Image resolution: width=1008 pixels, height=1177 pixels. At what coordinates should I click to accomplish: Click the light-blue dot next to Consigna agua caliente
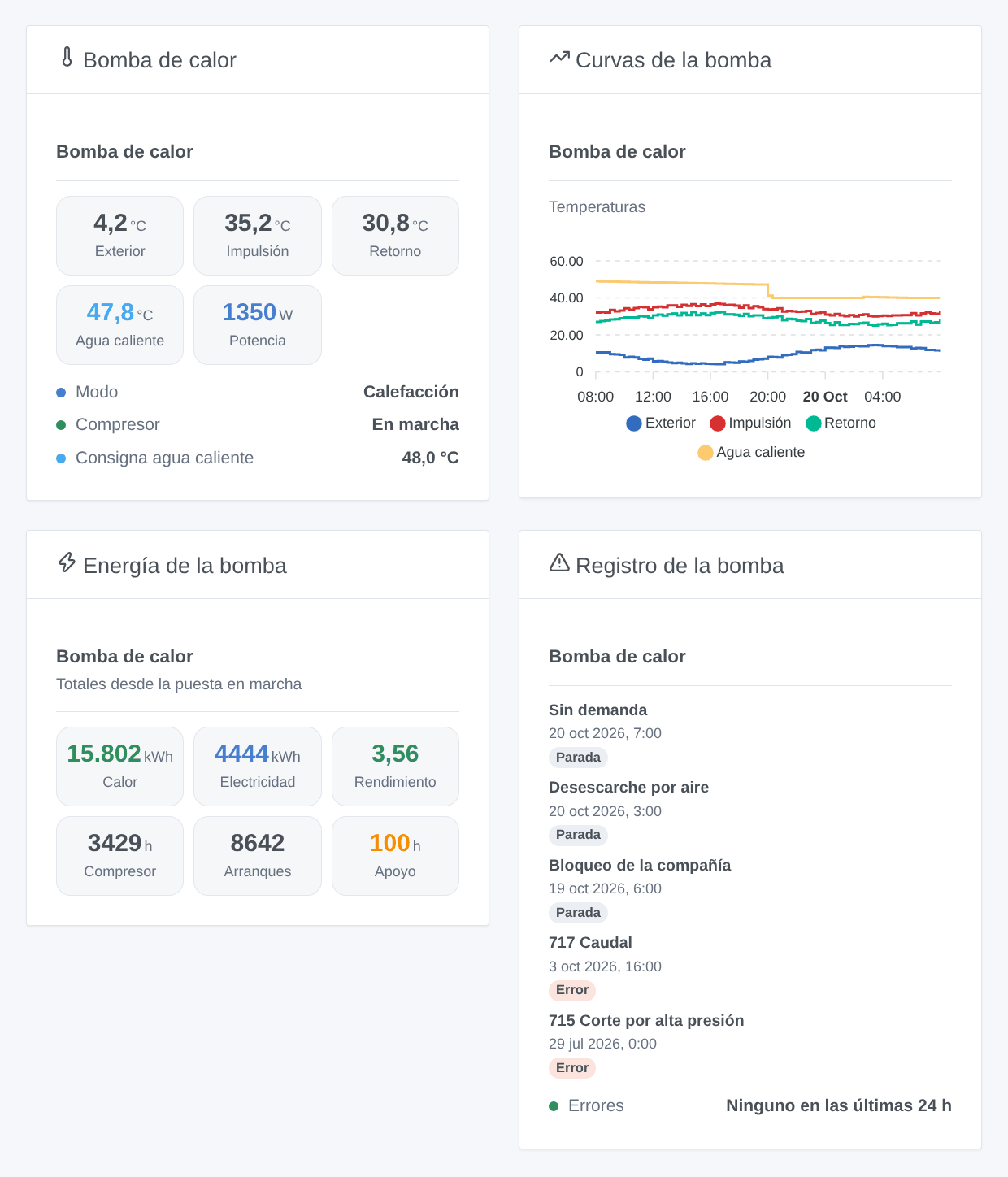coord(61,458)
